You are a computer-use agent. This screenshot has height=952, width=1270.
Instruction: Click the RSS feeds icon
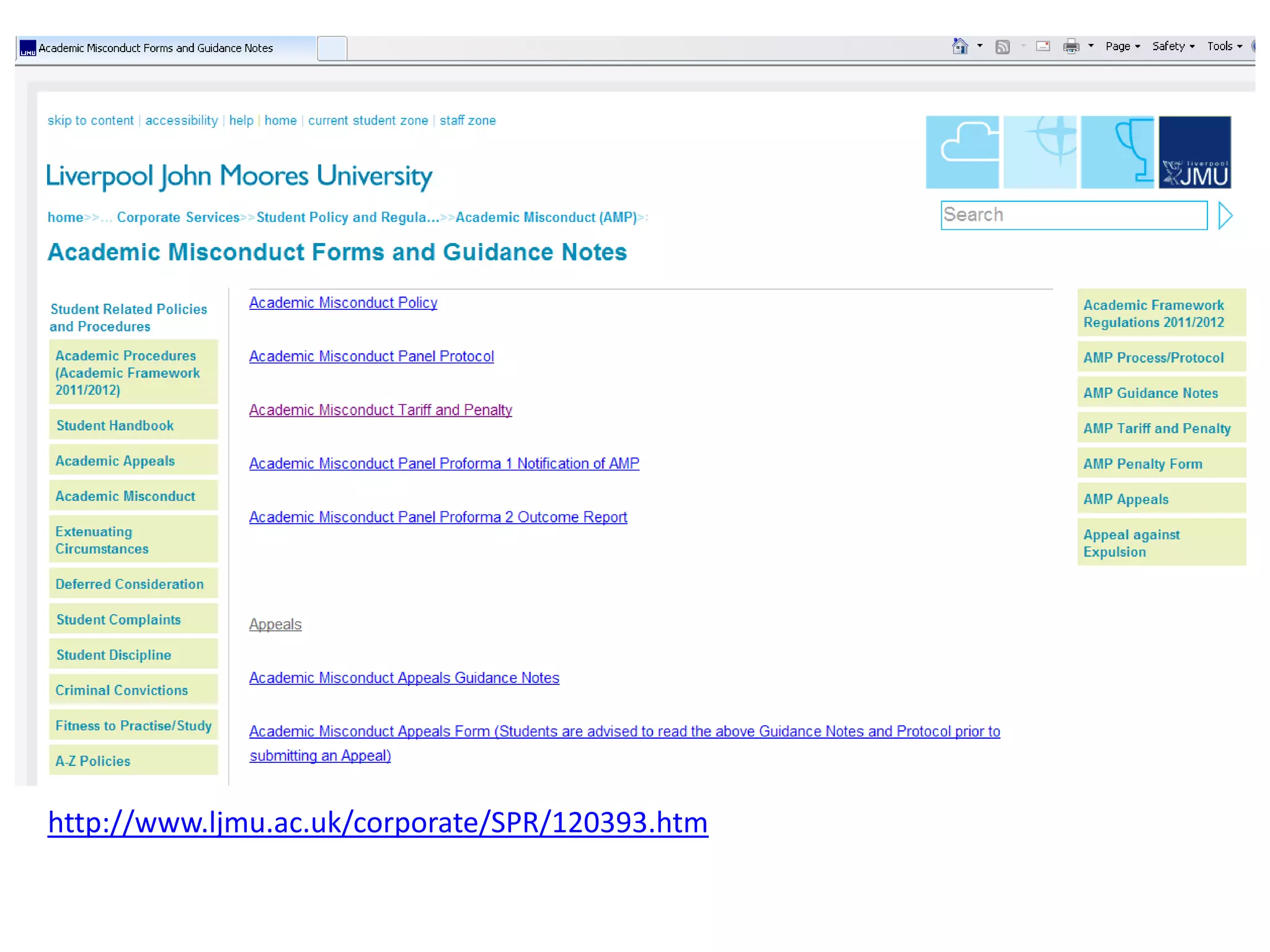(x=1002, y=47)
